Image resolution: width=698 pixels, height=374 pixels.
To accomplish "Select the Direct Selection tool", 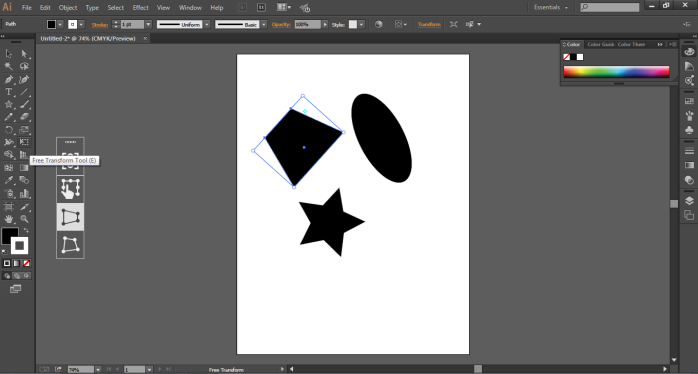I will click(24, 54).
